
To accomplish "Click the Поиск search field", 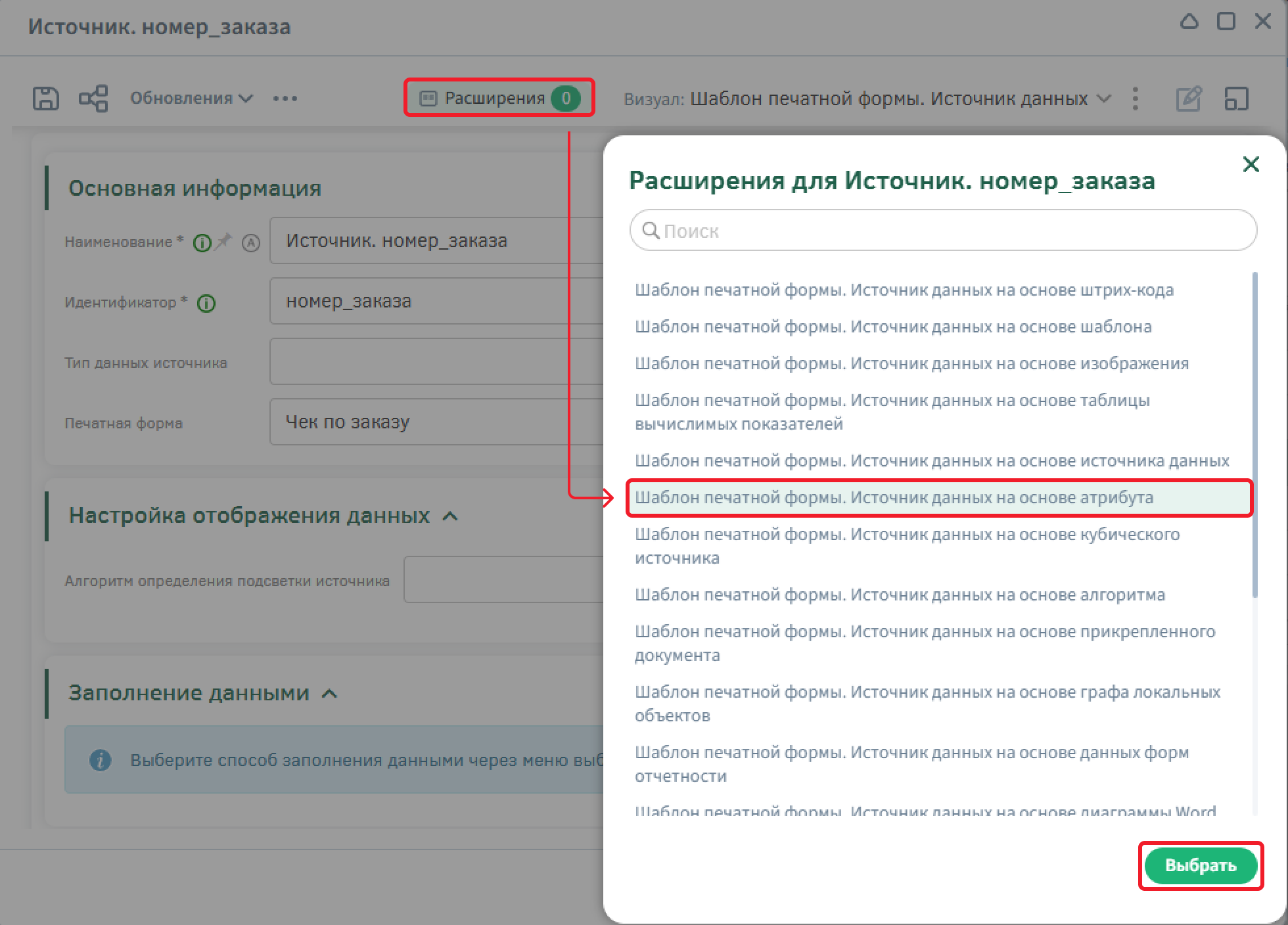I will click(943, 231).
